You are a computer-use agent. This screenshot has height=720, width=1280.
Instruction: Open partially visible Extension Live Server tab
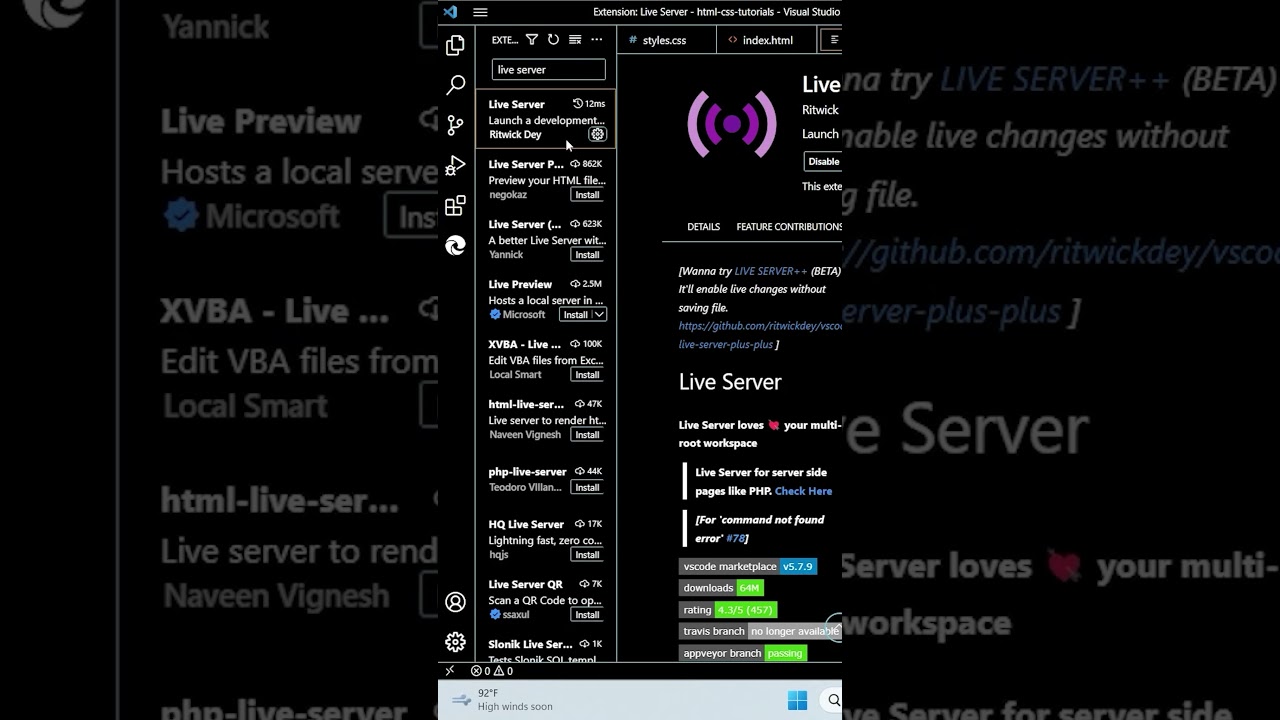point(831,40)
